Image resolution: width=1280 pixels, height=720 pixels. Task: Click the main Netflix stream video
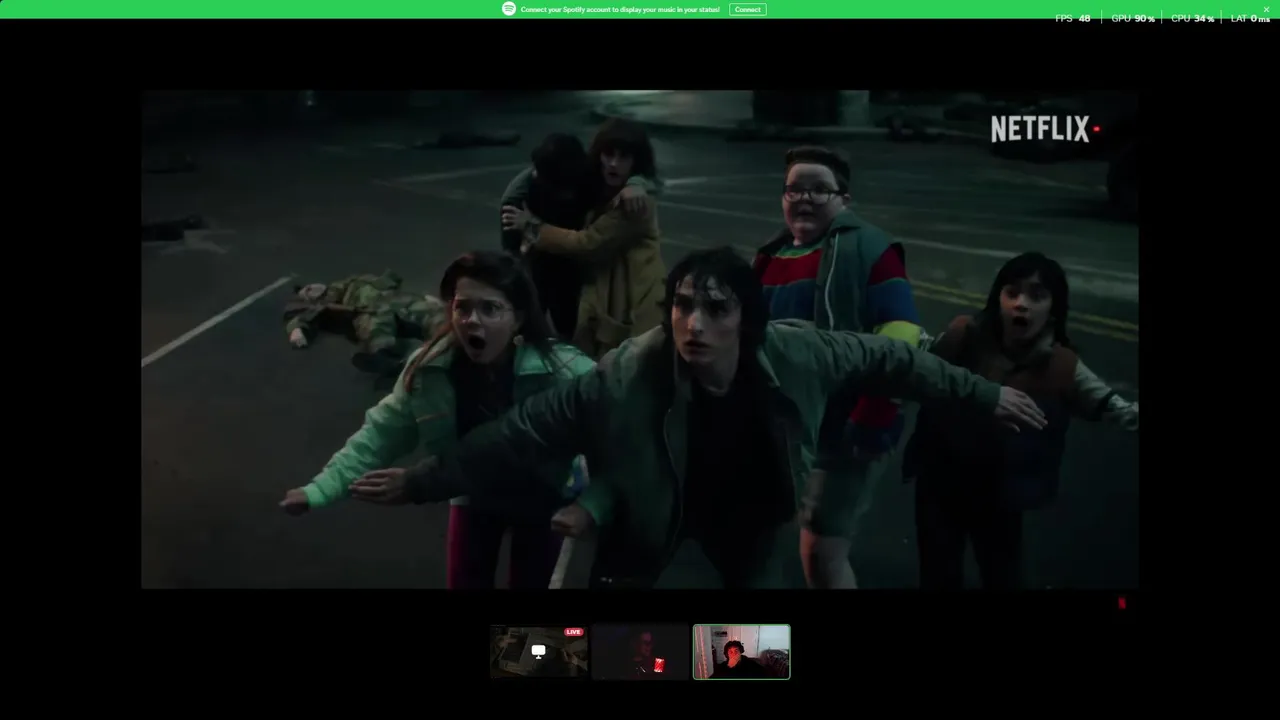coord(639,339)
